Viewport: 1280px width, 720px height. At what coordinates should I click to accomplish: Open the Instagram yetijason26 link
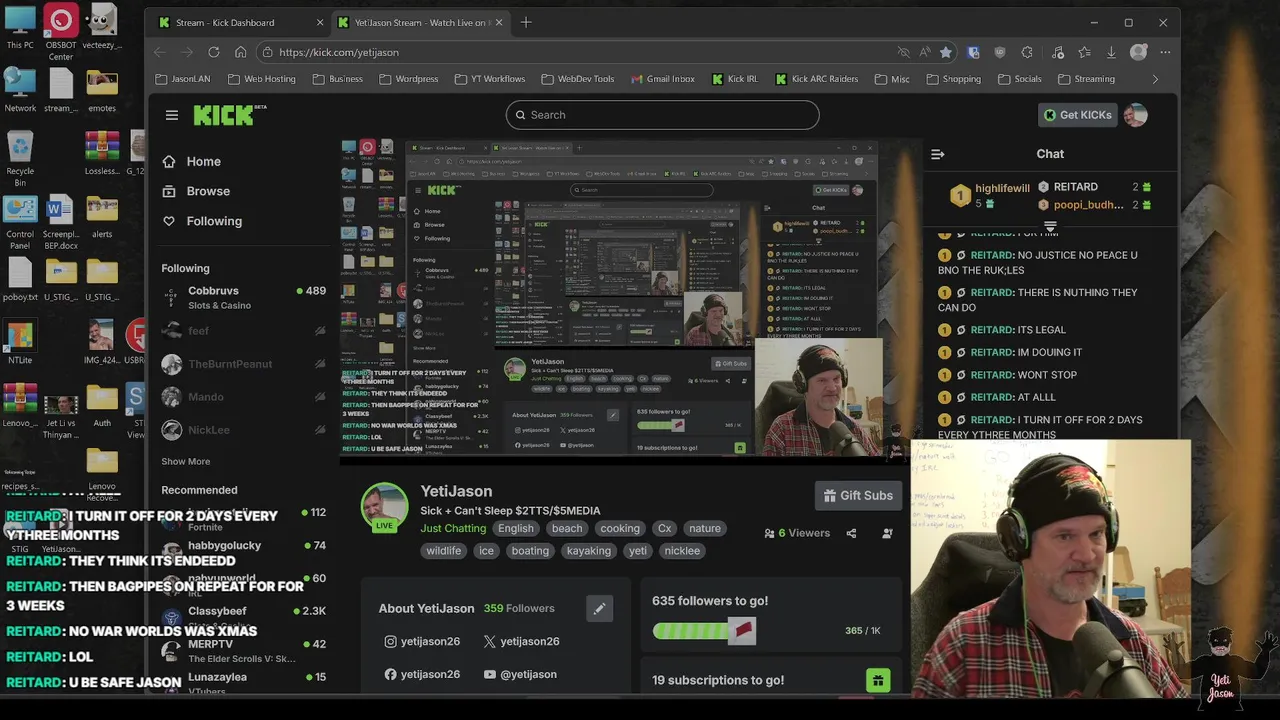[x=422, y=641]
